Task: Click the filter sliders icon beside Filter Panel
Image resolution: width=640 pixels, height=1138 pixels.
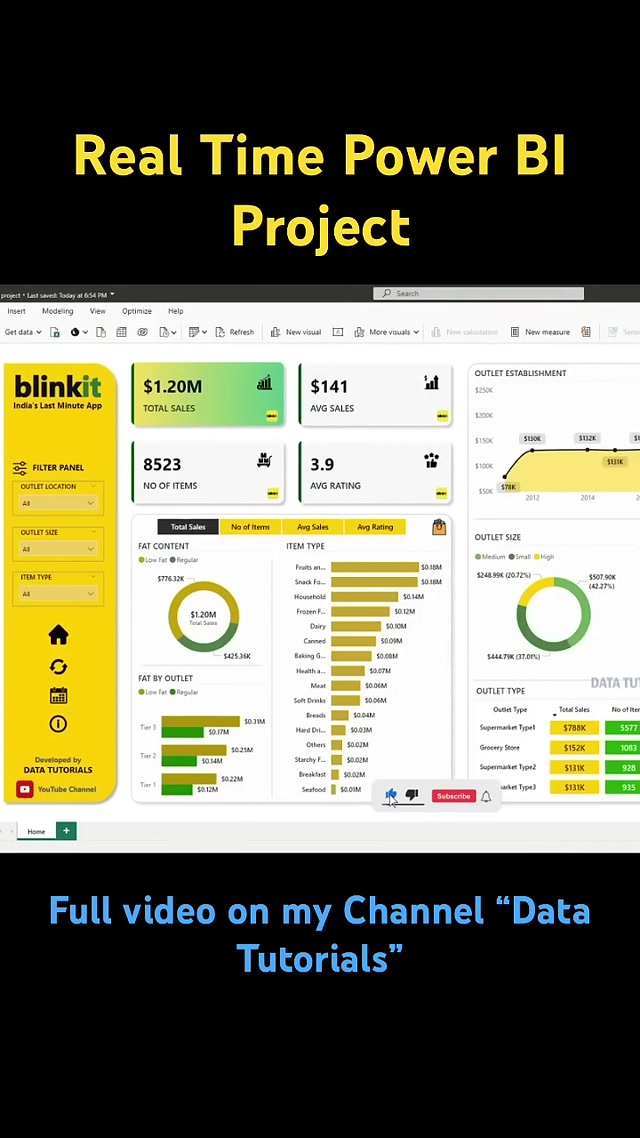Action: point(20,467)
